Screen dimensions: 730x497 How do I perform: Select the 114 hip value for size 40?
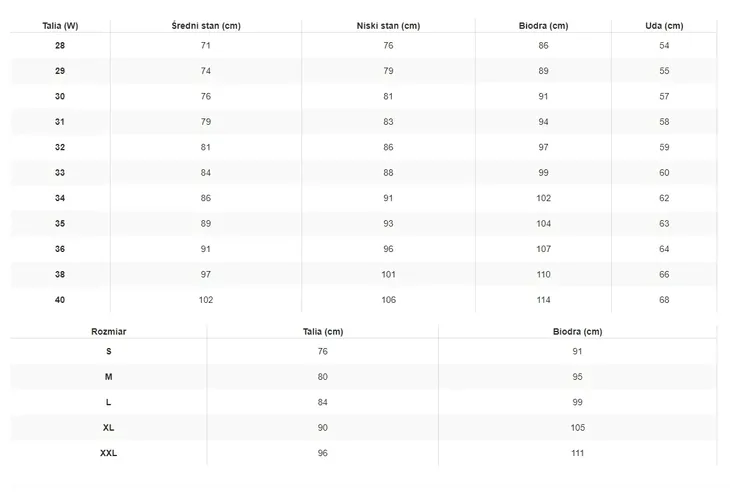(543, 300)
